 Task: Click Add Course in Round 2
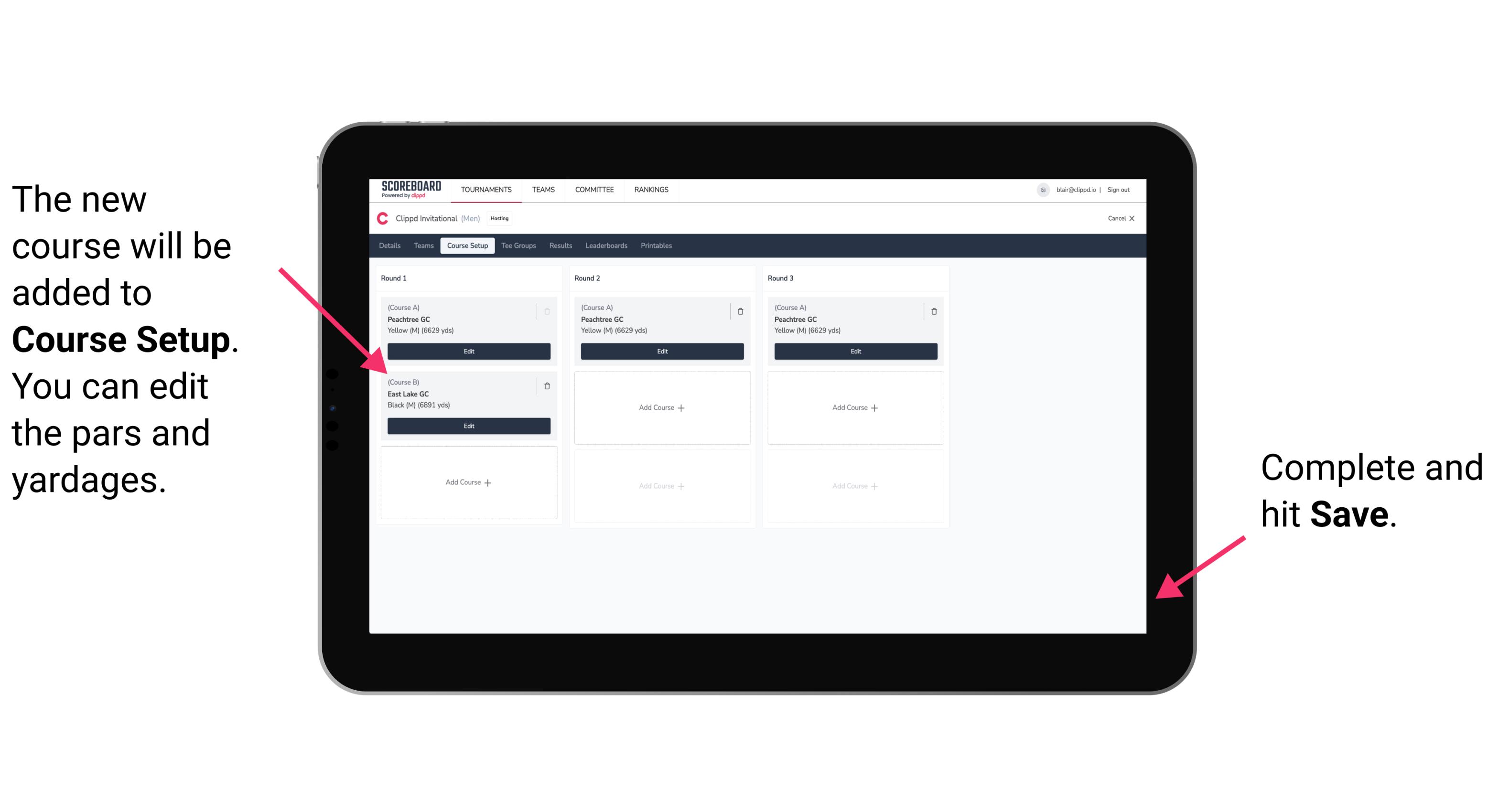point(661,407)
